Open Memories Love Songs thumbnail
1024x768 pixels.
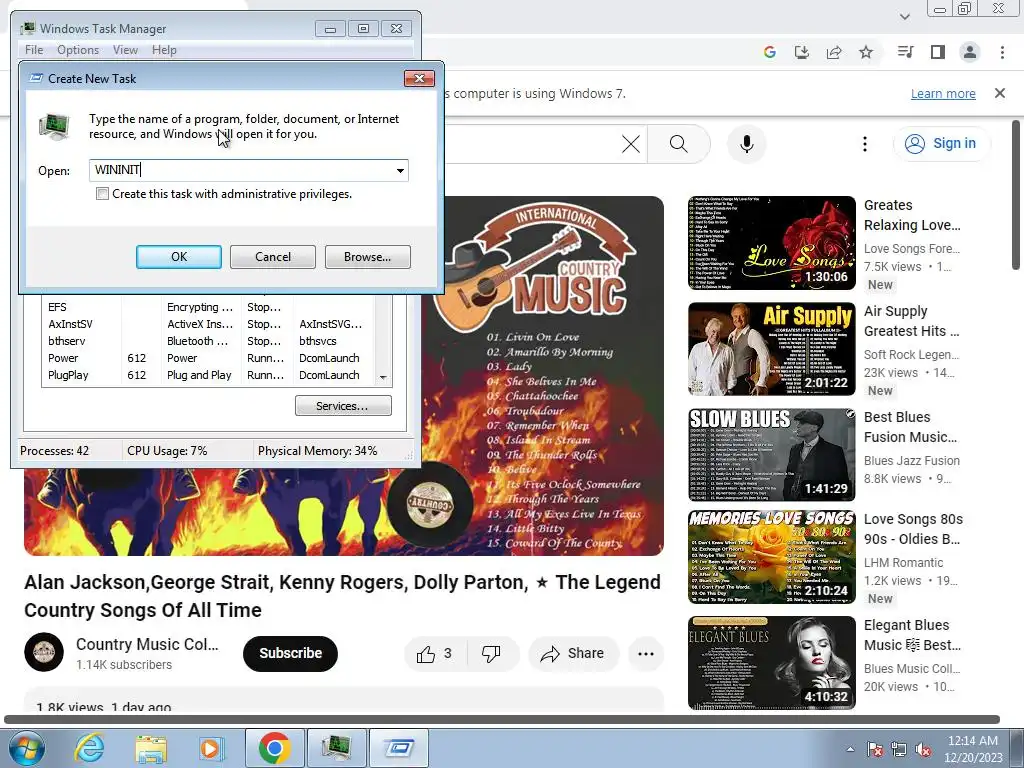point(772,557)
